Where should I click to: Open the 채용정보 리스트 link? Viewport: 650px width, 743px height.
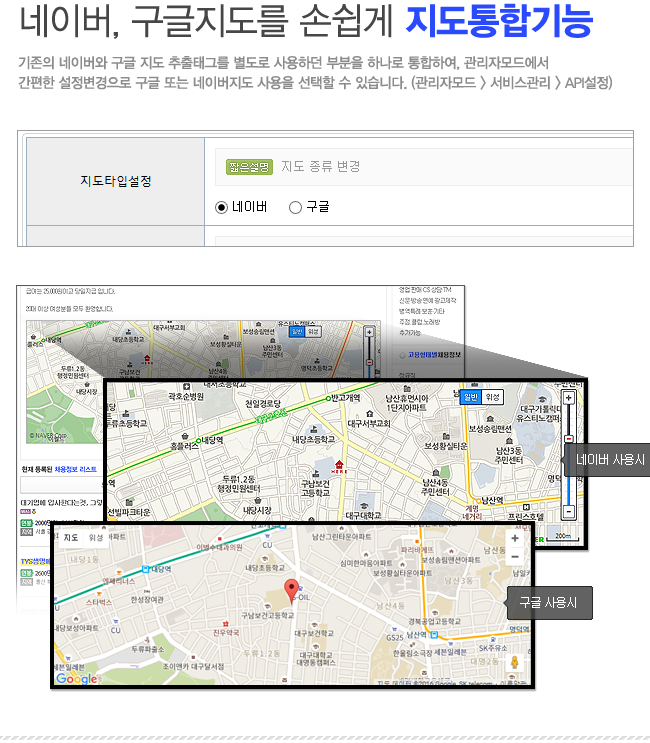tap(75, 469)
